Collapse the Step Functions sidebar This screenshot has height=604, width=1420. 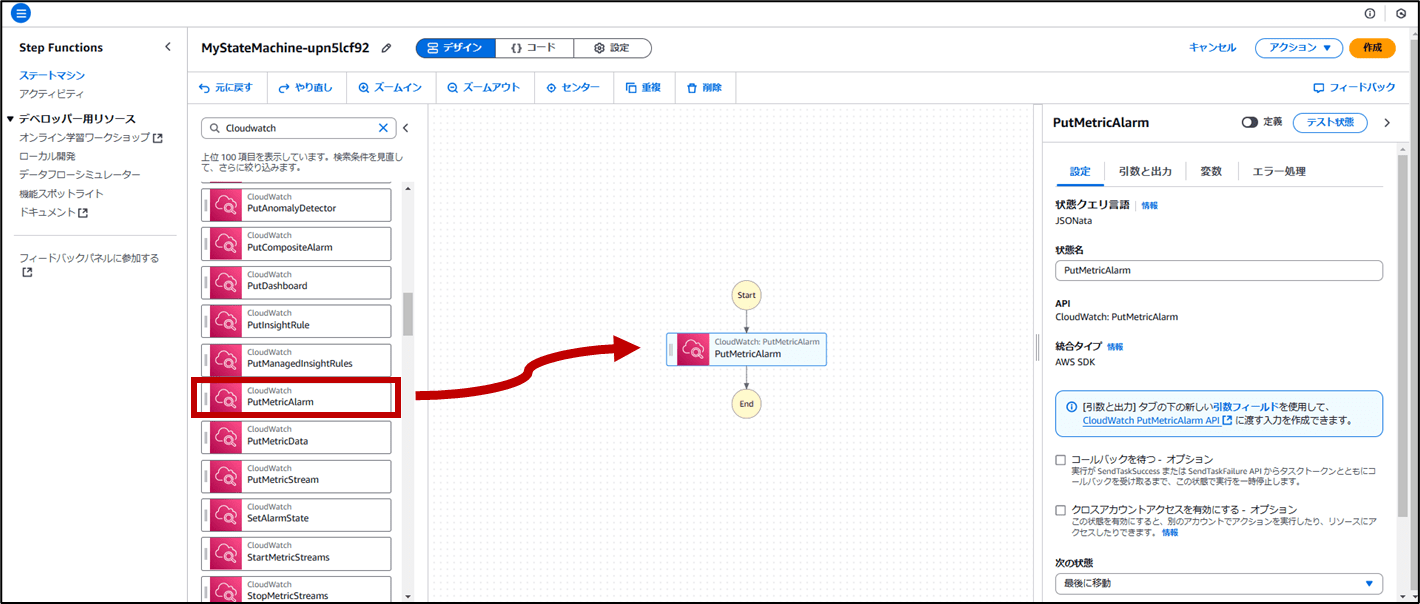click(167, 47)
